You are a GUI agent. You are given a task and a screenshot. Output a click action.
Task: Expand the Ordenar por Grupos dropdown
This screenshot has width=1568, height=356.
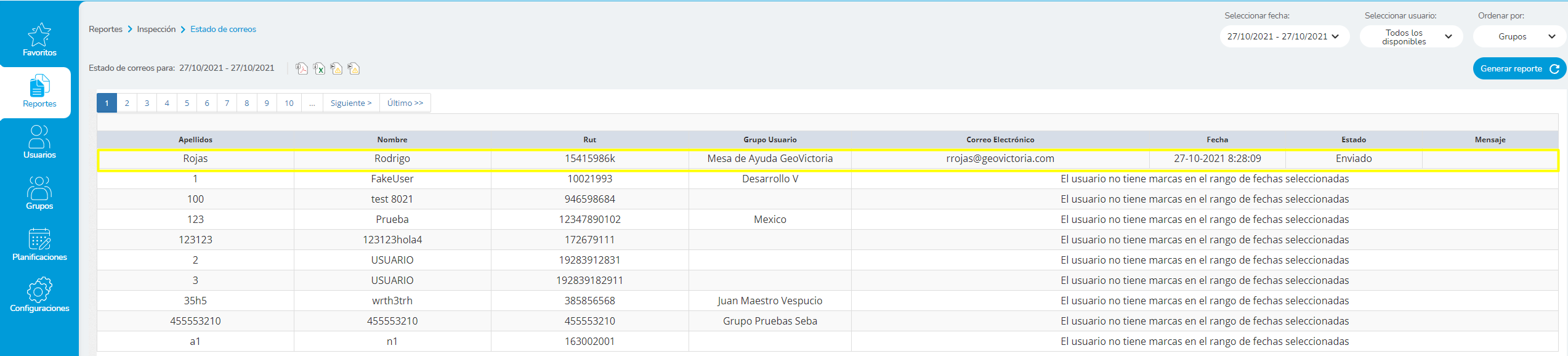[1519, 36]
